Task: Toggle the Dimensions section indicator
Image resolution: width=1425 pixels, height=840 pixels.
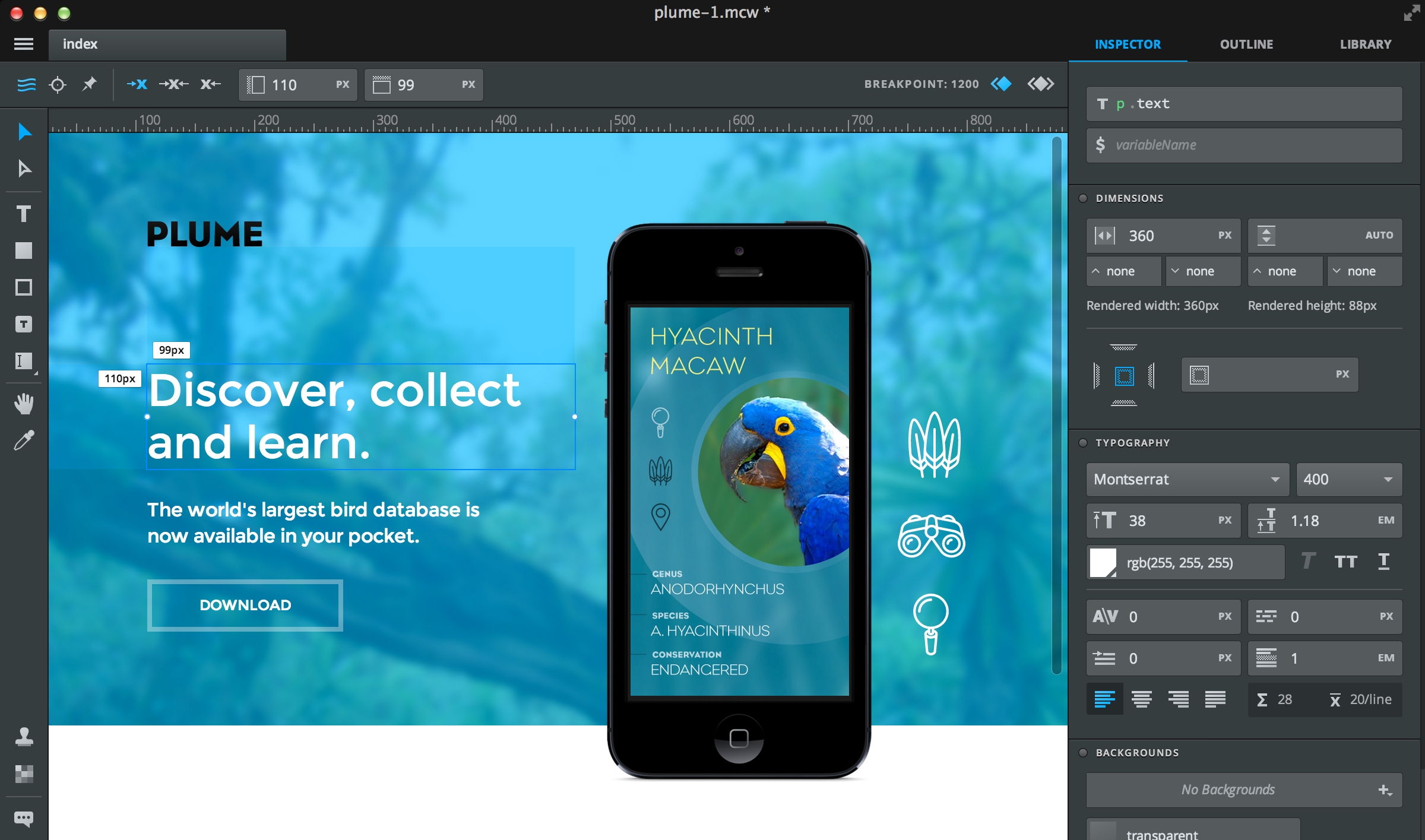Action: pyautogui.click(x=1083, y=198)
